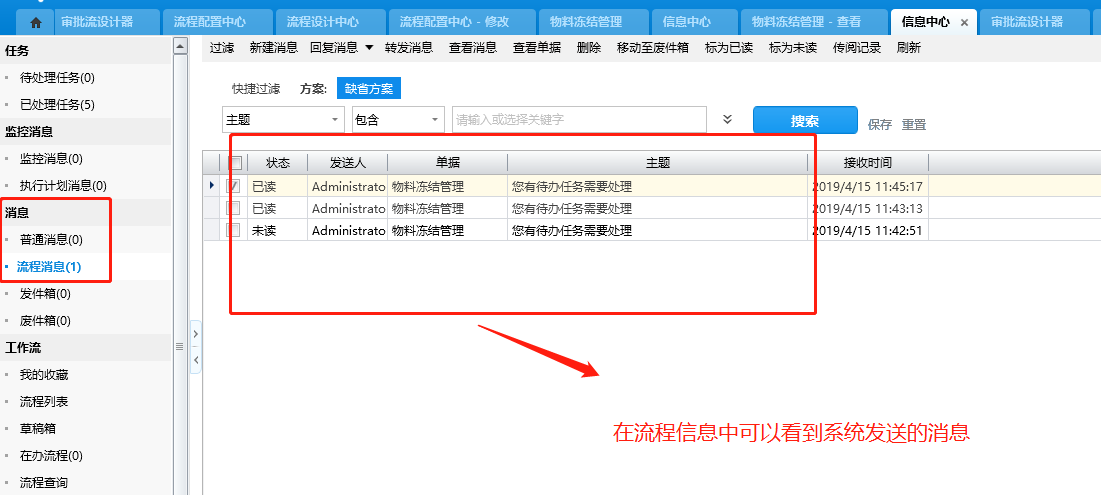1101x495 pixels.
Task: Sort by 接收时间 column header
Action: point(868,163)
